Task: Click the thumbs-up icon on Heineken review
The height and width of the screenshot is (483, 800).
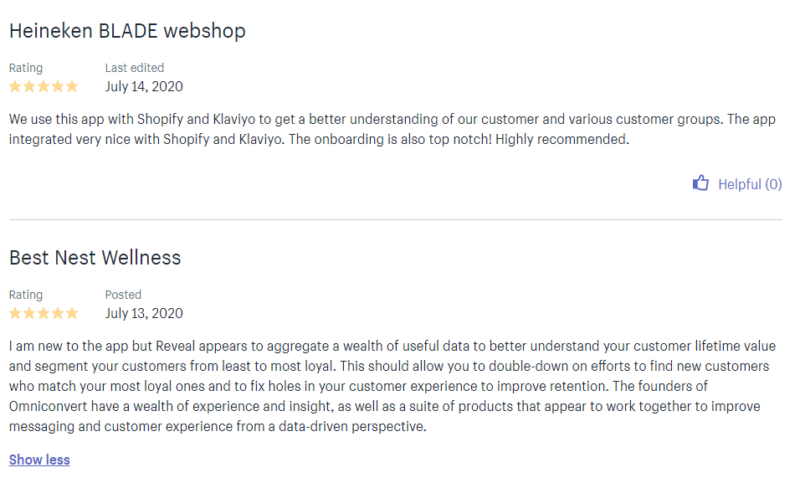Action: coord(701,183)
